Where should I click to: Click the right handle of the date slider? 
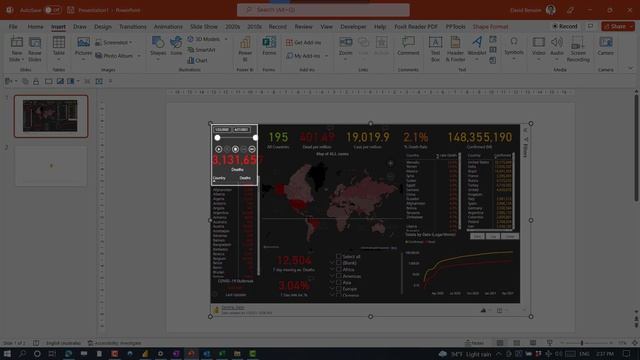[x=255, y=138]
